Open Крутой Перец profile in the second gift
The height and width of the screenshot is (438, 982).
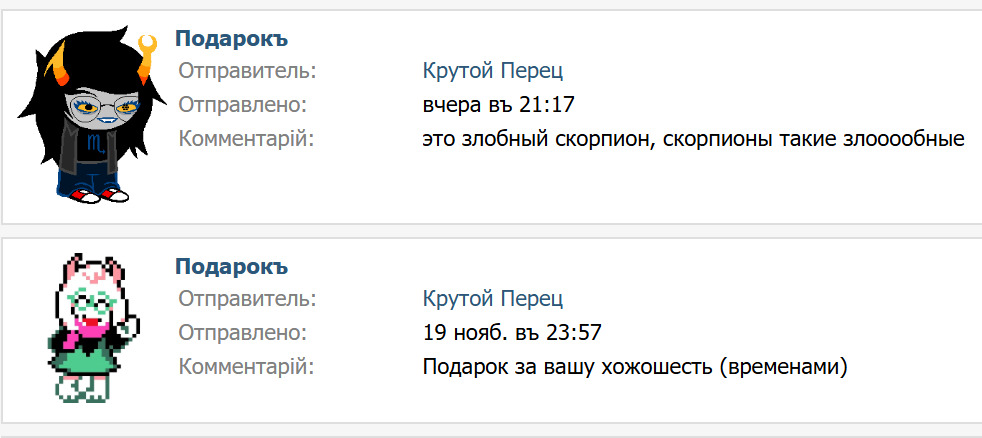click(x=493, y=298)
